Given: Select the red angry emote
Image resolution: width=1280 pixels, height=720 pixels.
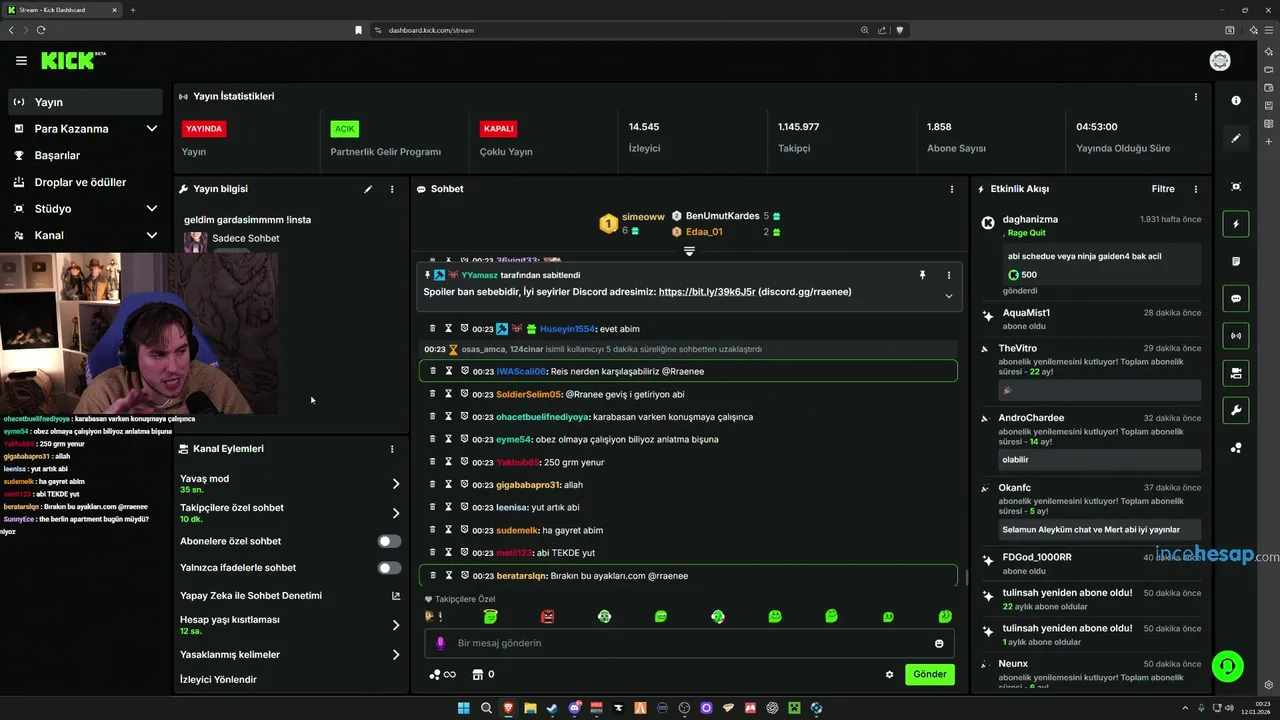Looking at the screenshot, I should [x=547, y=617].
